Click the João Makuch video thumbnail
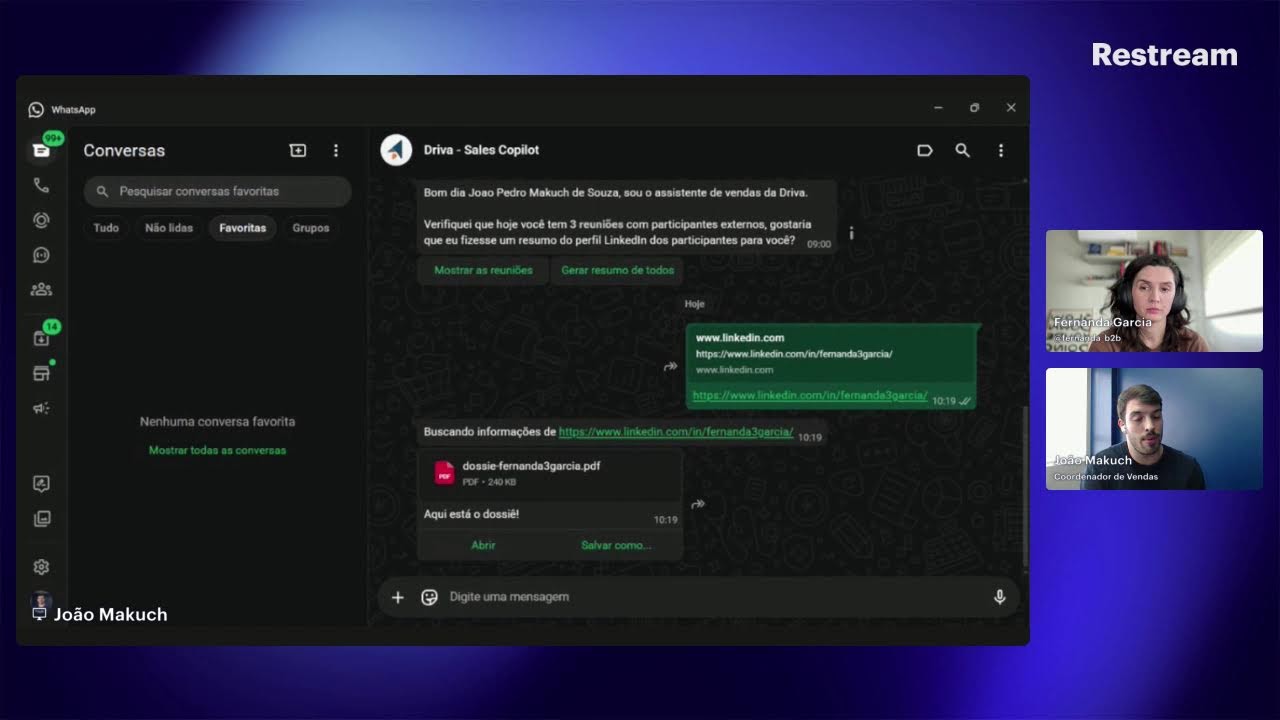The width and height of the screenshot is (1280, 720). coord(1154,429)
